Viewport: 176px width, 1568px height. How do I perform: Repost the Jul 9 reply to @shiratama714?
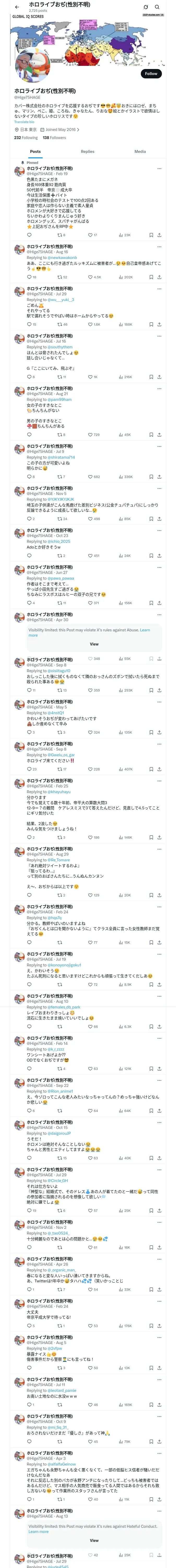click(59, 477)
